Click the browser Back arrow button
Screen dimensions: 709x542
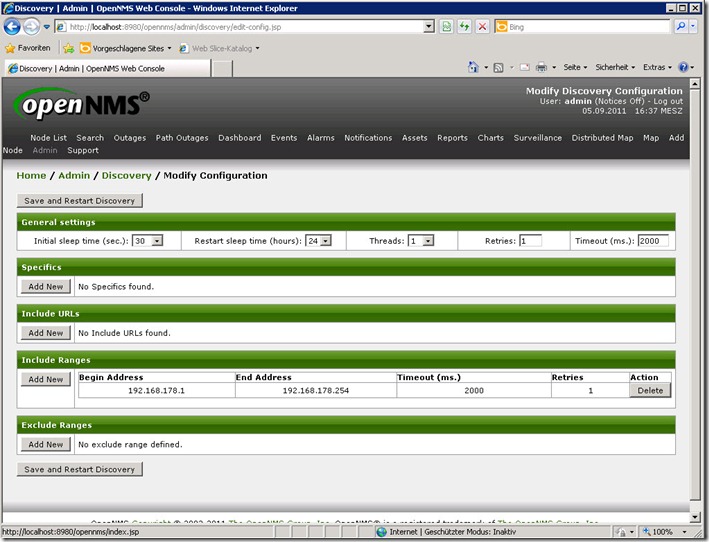(14, 27)
